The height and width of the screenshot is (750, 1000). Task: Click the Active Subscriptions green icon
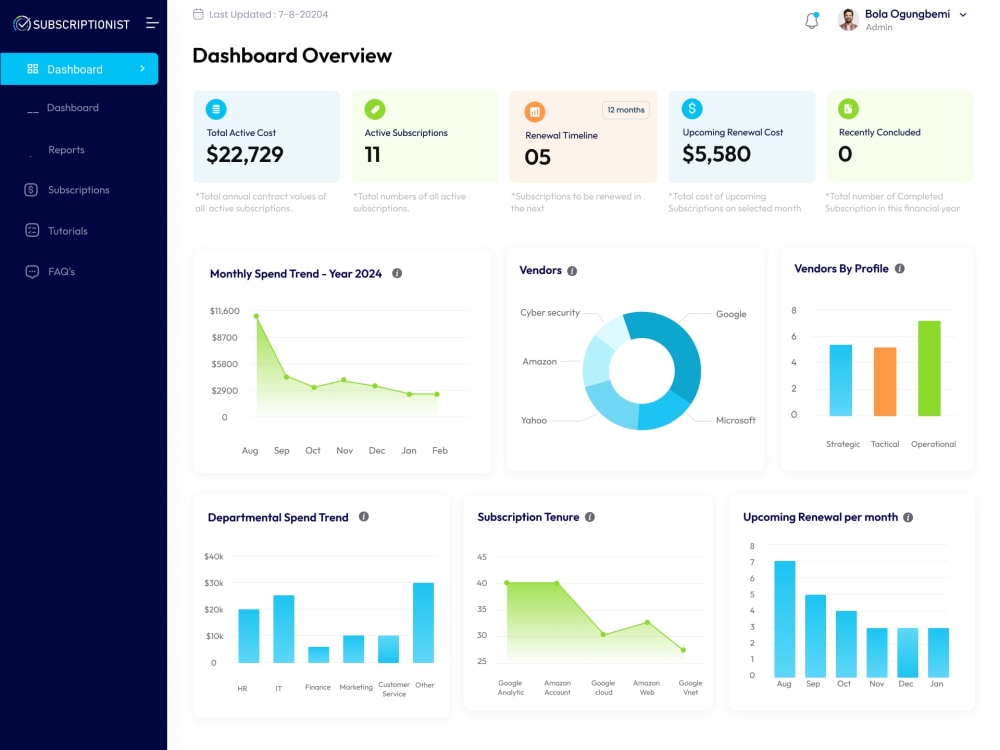(375, 109)
